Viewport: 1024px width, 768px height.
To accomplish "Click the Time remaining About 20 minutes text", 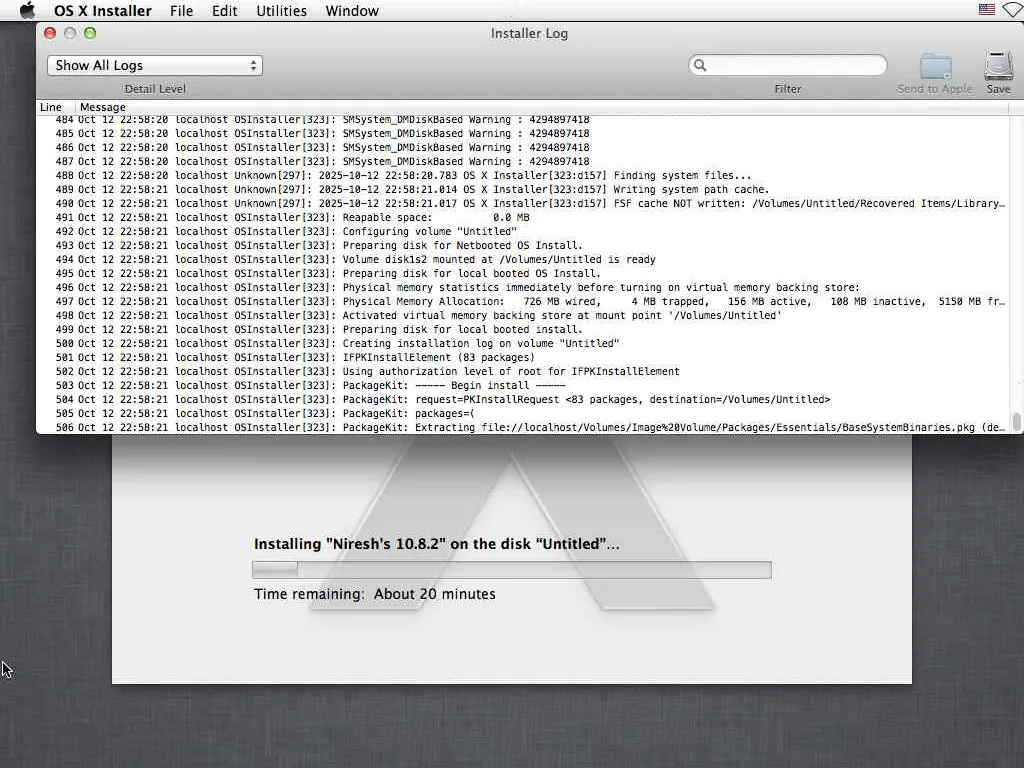I will pos(374,594).
